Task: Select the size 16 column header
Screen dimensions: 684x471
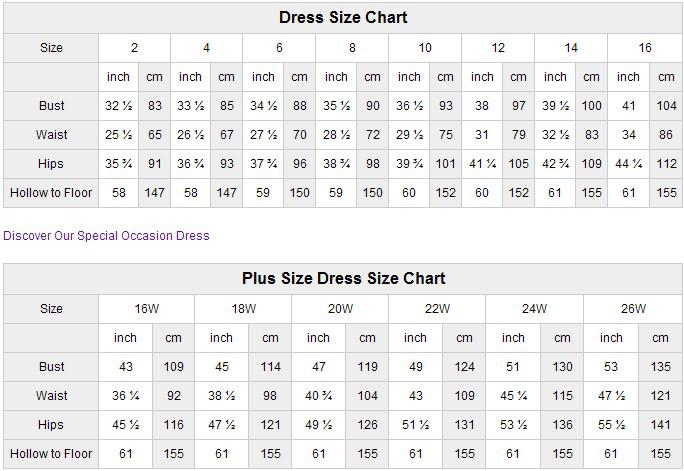Action: 645,48
